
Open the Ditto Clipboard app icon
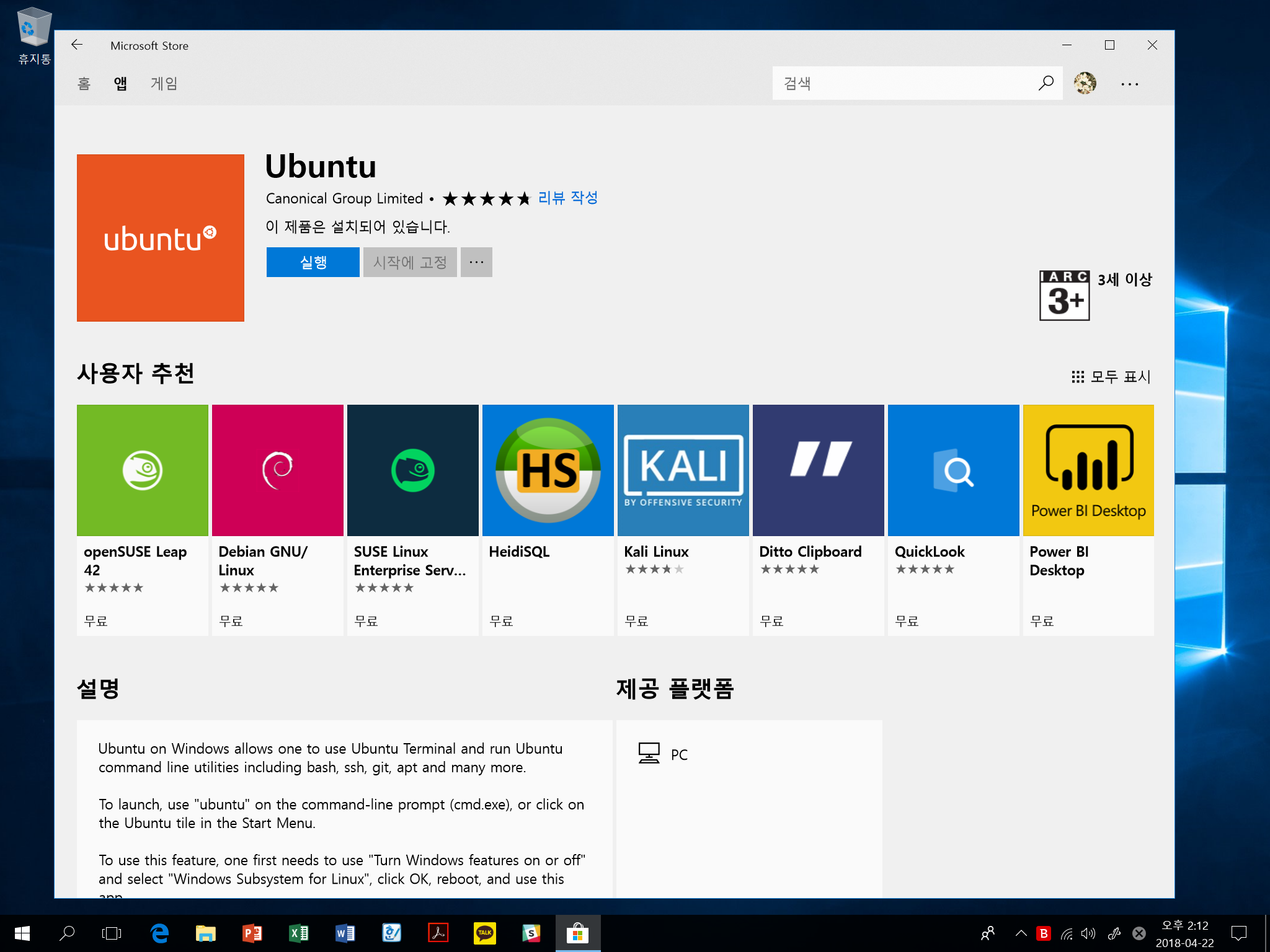818,471
